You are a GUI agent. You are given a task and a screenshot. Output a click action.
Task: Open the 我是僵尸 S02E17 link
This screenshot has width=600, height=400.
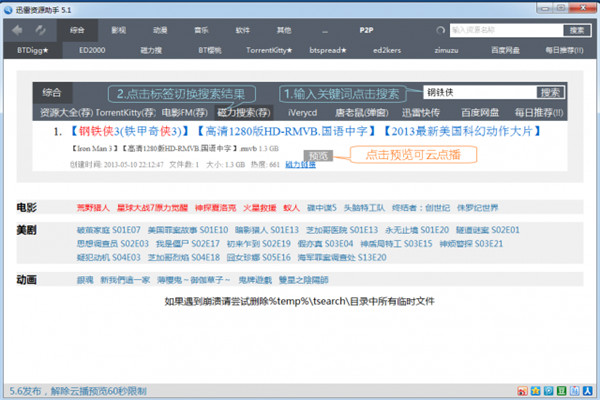click(x=188, y=244)
